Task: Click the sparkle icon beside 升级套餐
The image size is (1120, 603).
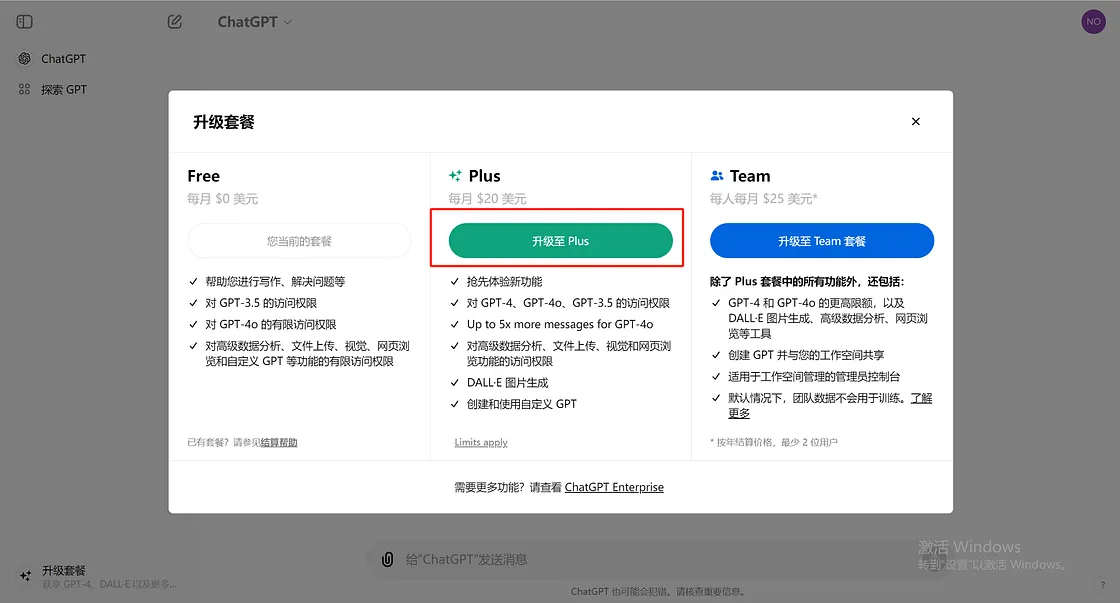Action: pos(25,572)
